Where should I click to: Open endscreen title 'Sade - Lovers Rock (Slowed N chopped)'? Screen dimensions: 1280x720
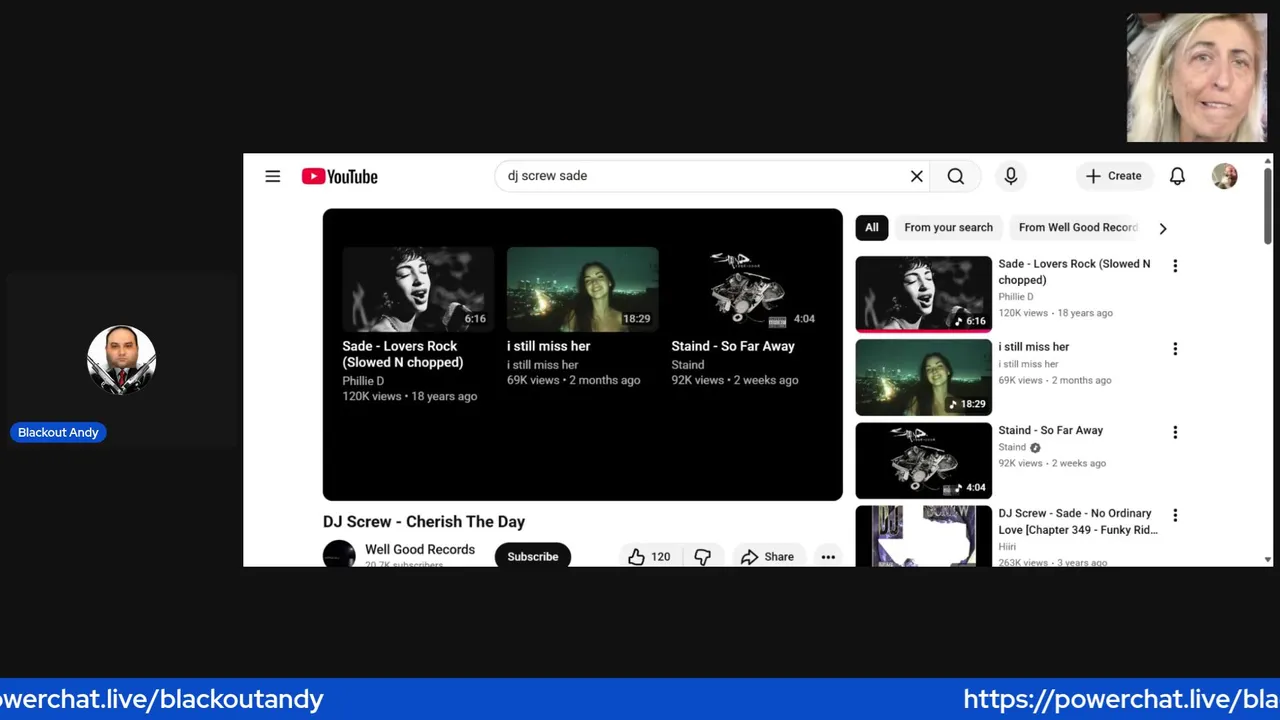(403, 354)
